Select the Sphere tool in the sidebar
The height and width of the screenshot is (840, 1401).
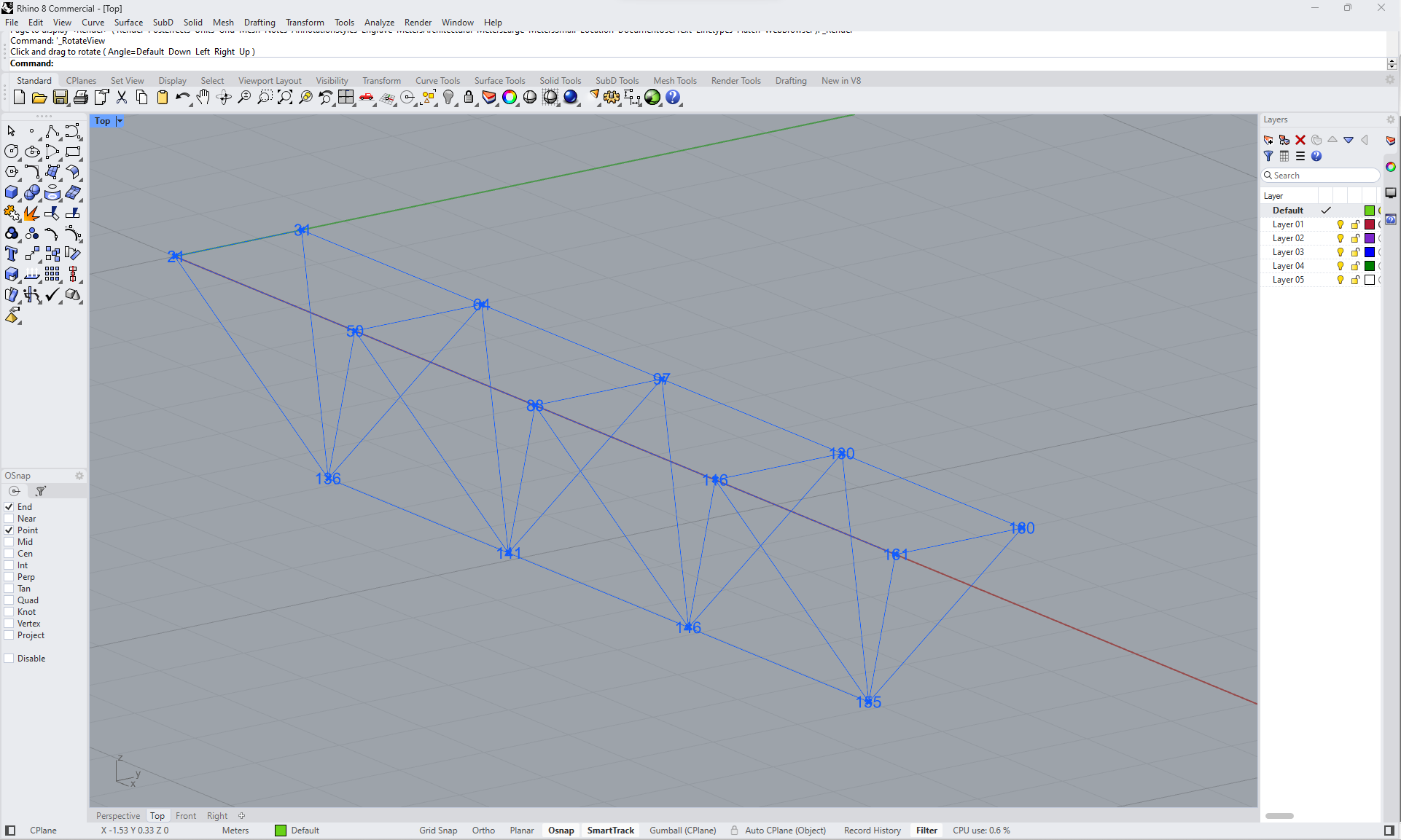pyautogui.click(x=32, y=192)
